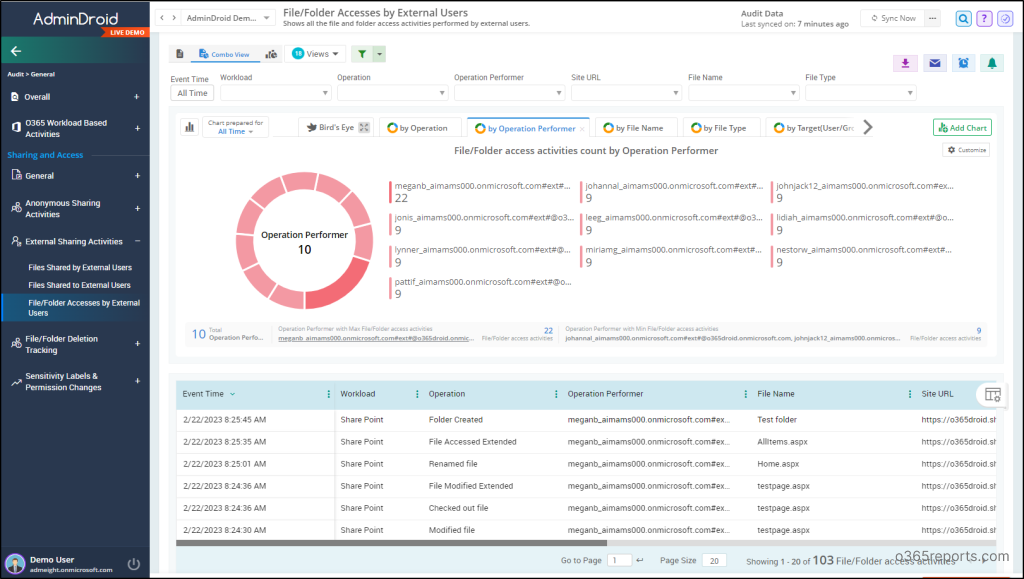This screenshot has width=1024, height=579.
Task: Switch to the chart-only view icon
Action: pyautogui.click(x=271, y=54)
